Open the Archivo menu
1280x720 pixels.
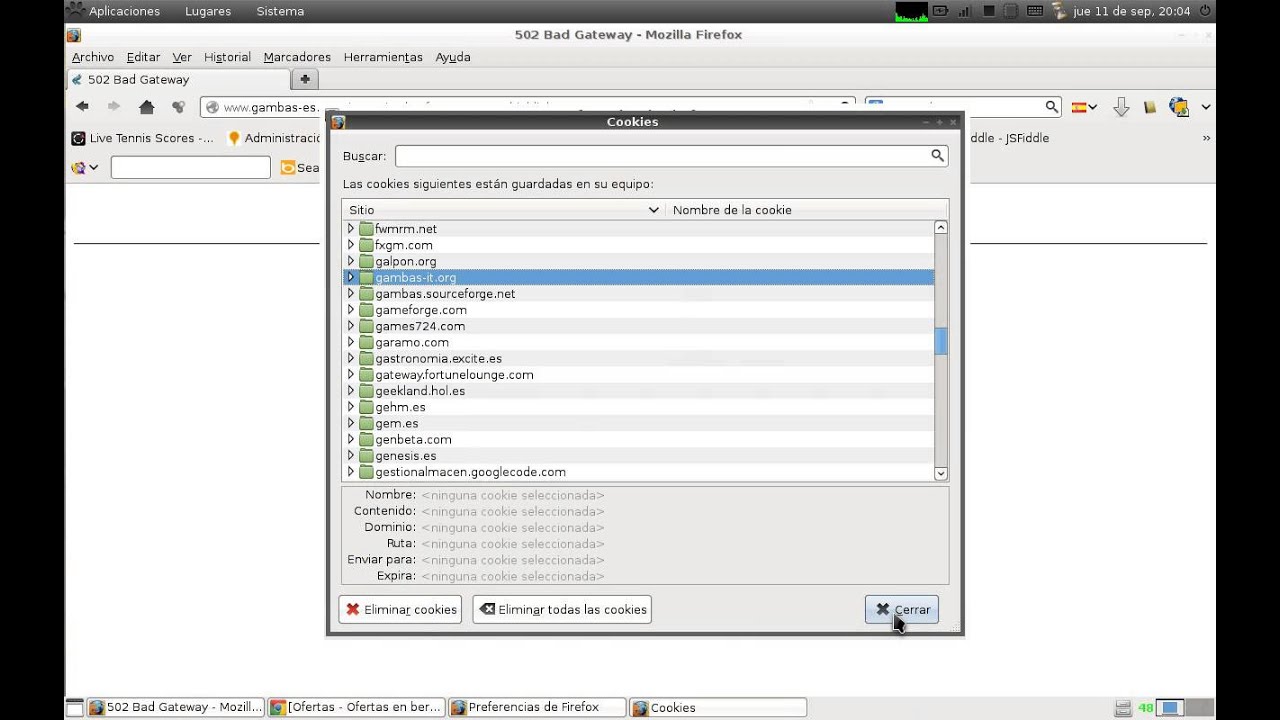93,57
